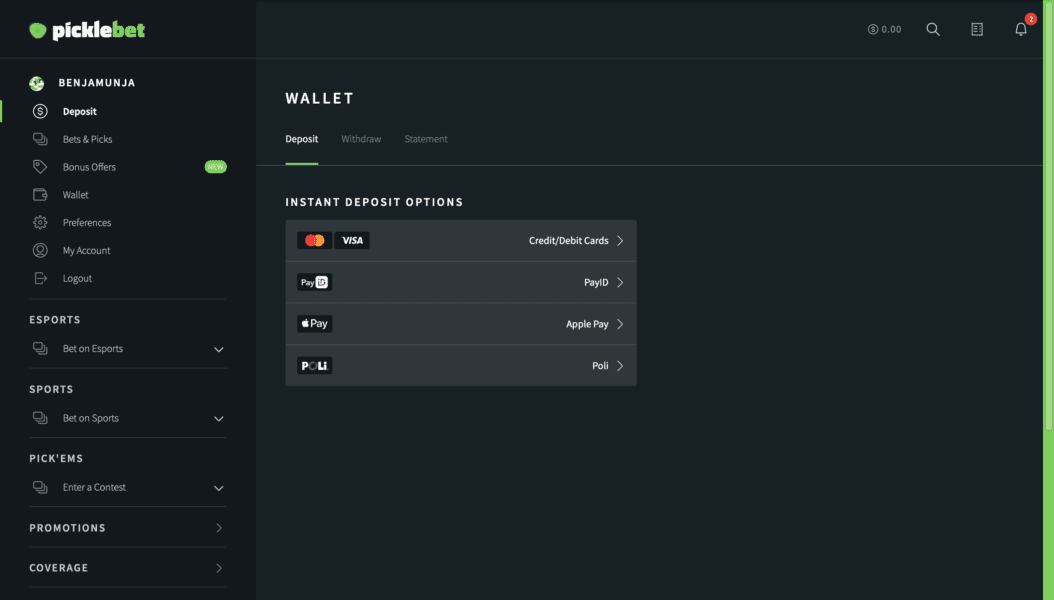
Task: Expand the Bet on Sports dropdown
Action: 219,419
